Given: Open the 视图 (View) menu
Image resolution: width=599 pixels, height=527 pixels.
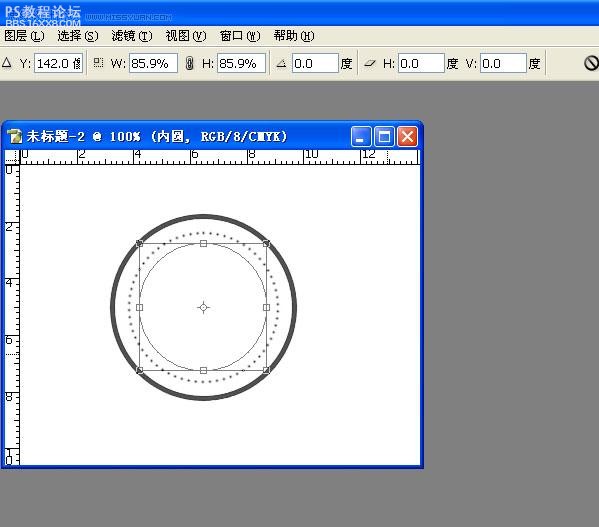Looking at the screenshot, I should (186, 36).
